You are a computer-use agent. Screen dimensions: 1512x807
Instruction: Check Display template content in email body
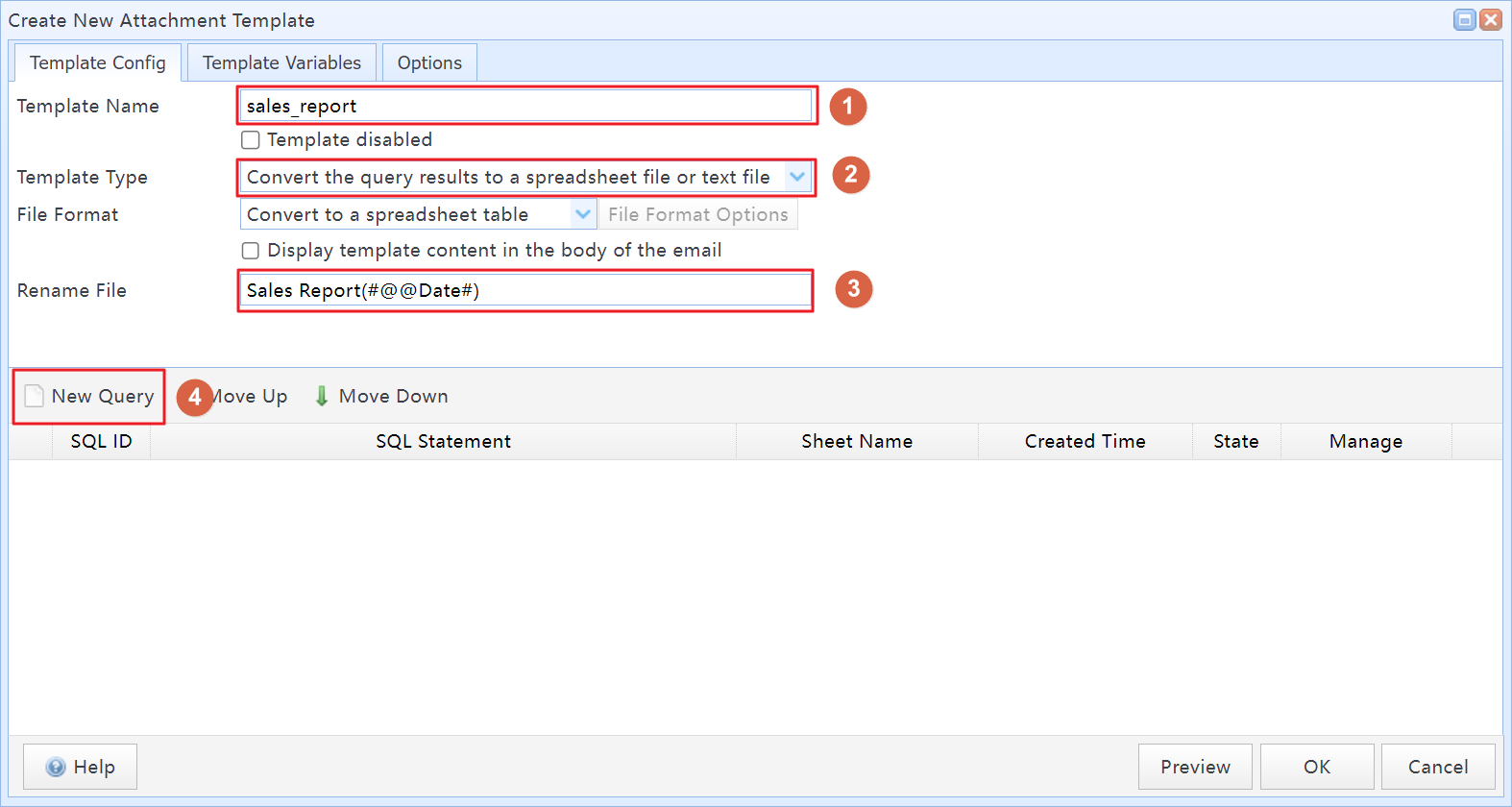pos(251,251)
